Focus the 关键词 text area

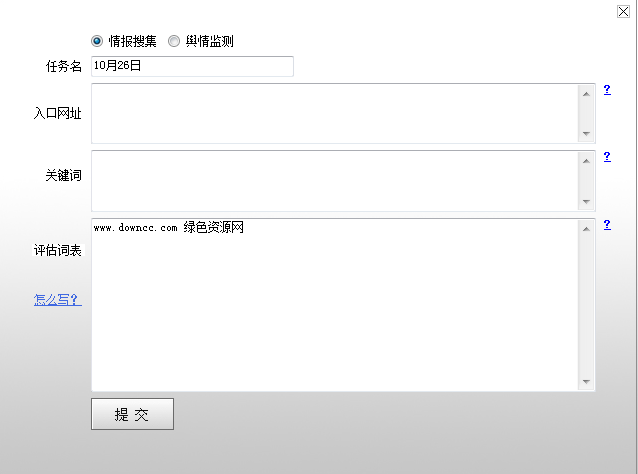(335, 181)
